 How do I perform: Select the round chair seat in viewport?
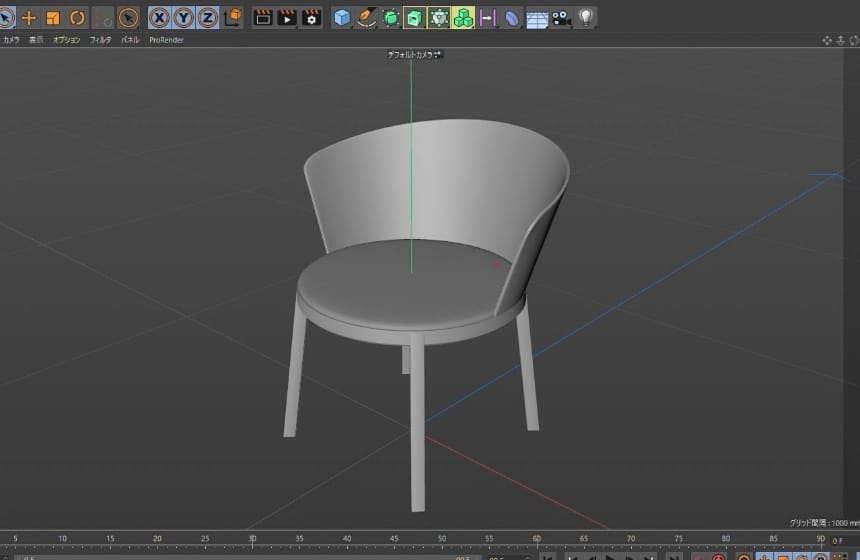(x=406, y=285)
